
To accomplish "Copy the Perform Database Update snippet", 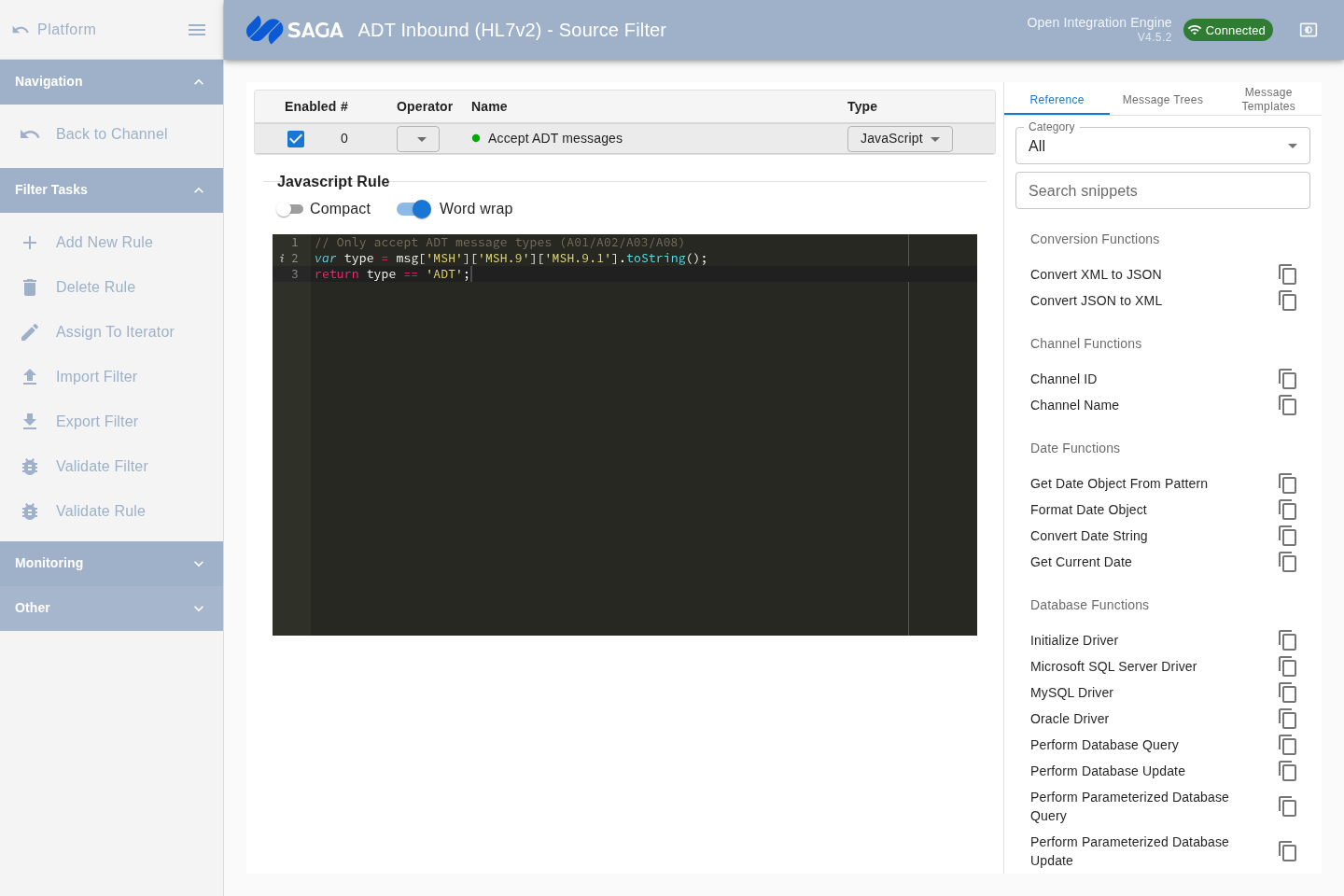I will [1288, 771].
